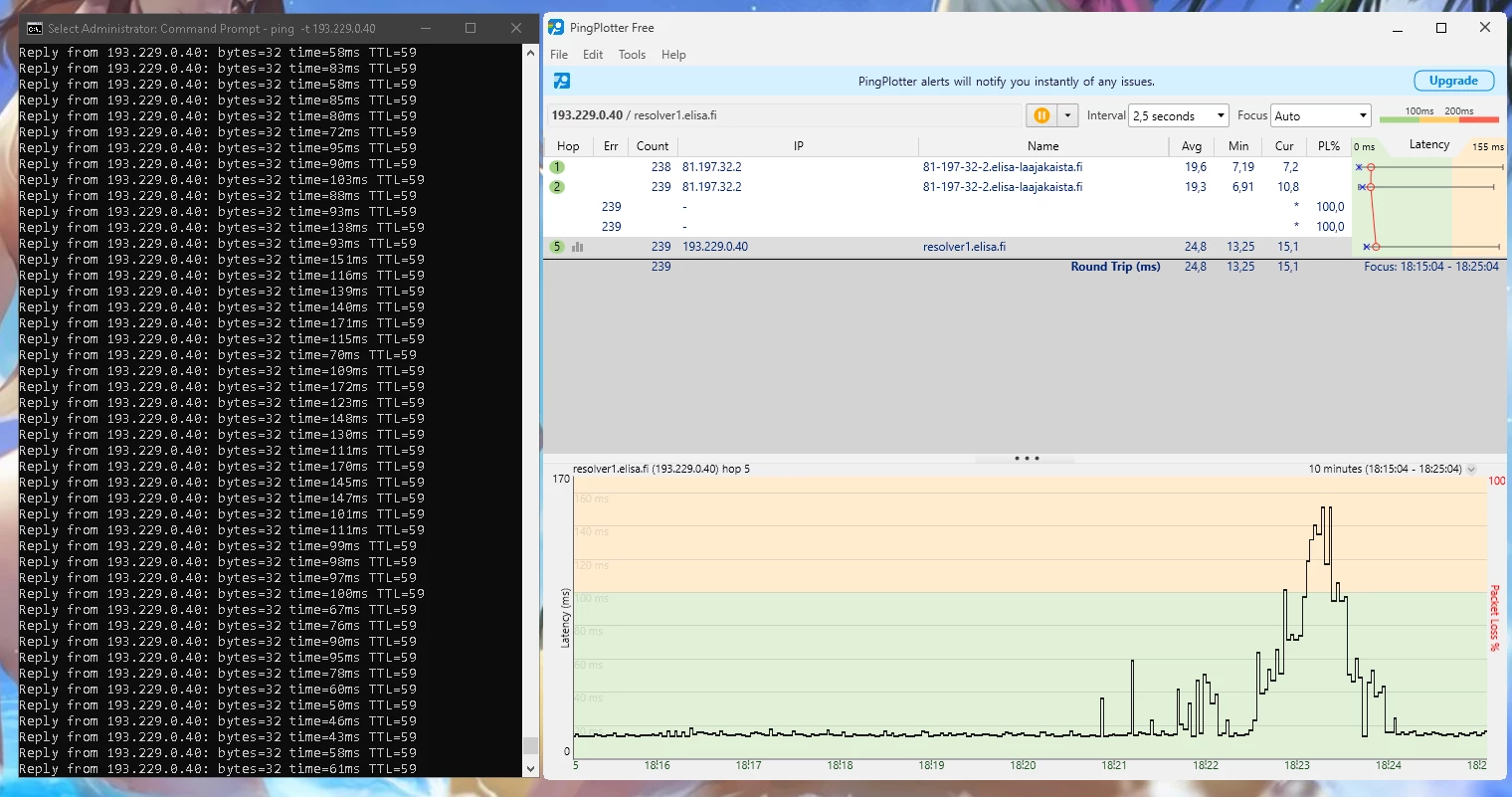1512x797 pixels.
Task: Click the Command Prompt scrollbar down arrow
Action: (530, 768)
